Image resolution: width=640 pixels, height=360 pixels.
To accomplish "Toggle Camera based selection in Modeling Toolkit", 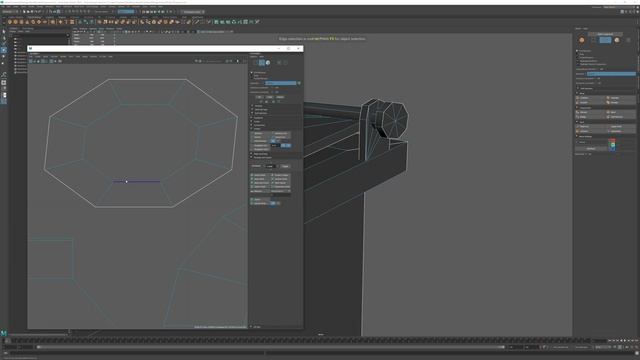I will point(578,61).
